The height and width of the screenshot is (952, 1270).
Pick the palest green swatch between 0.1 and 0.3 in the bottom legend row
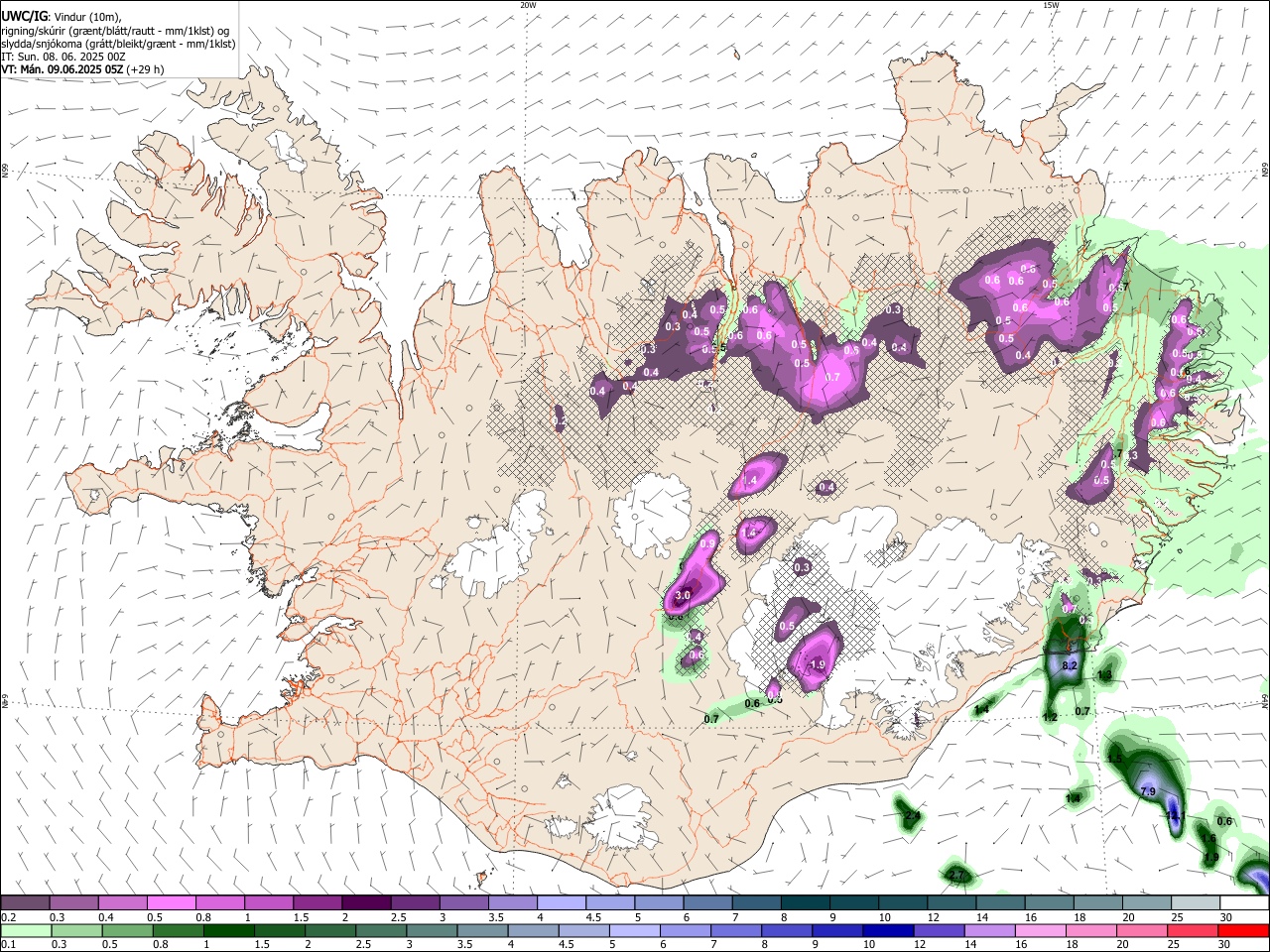(x=26, y=930)
